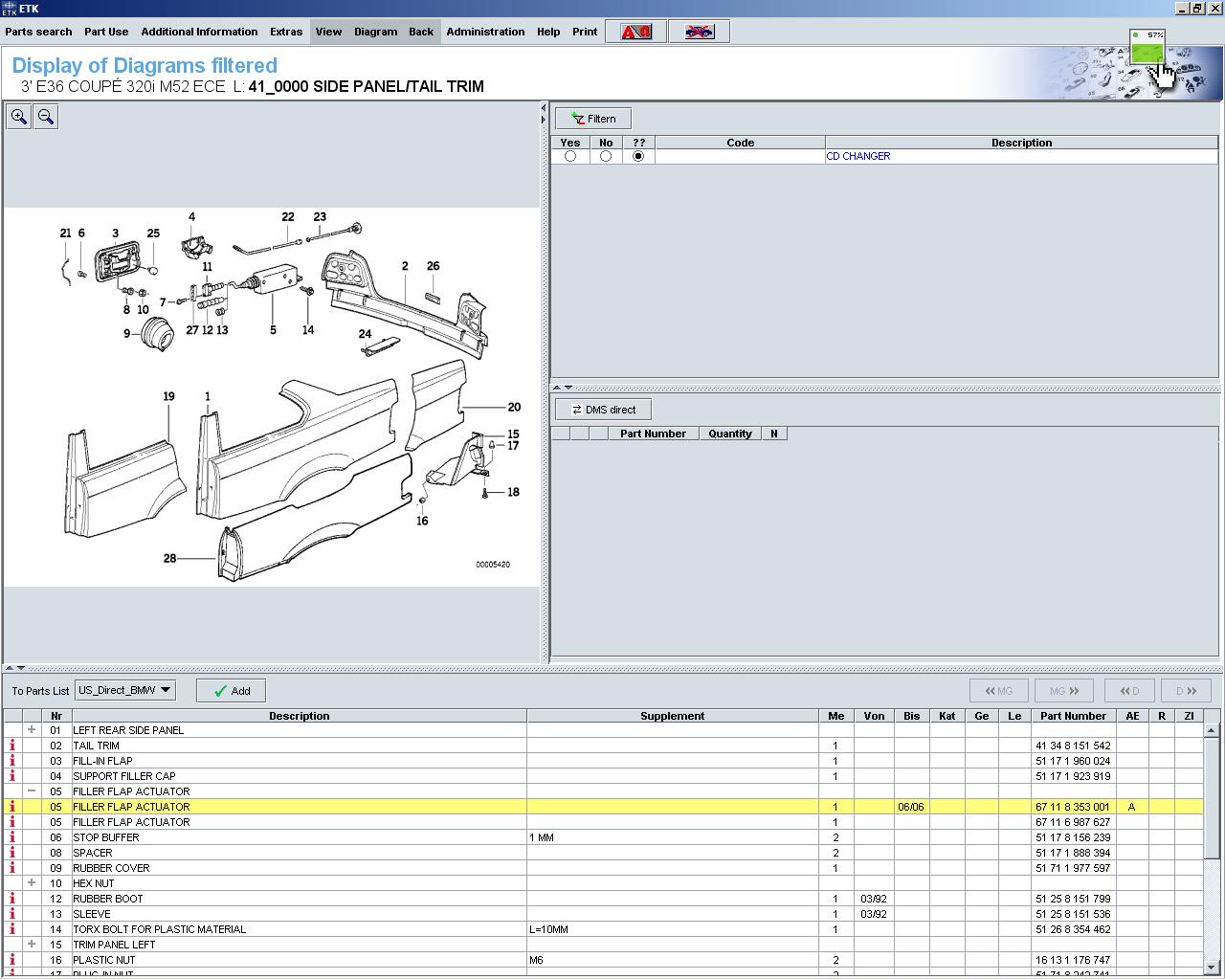Screen dimensions: 1225x980
Task: Open info icon for part 67 11 6 987 627
Action: [x=12, y=822]
